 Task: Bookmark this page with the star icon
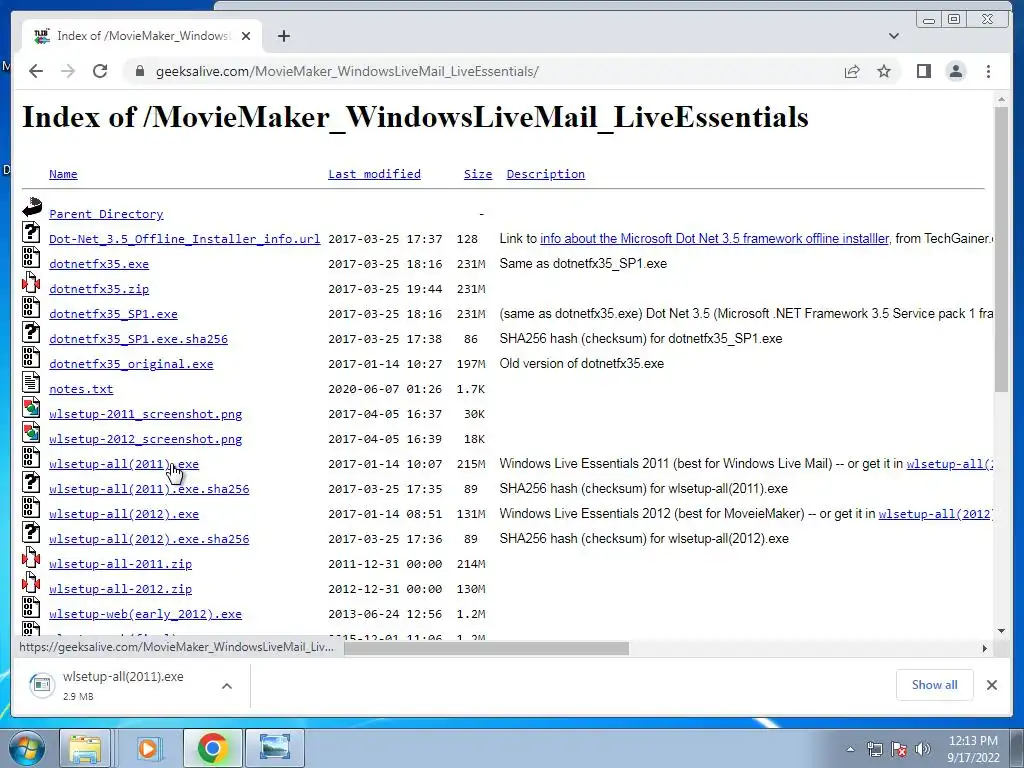pyautogui.click(x=884, y=71)
